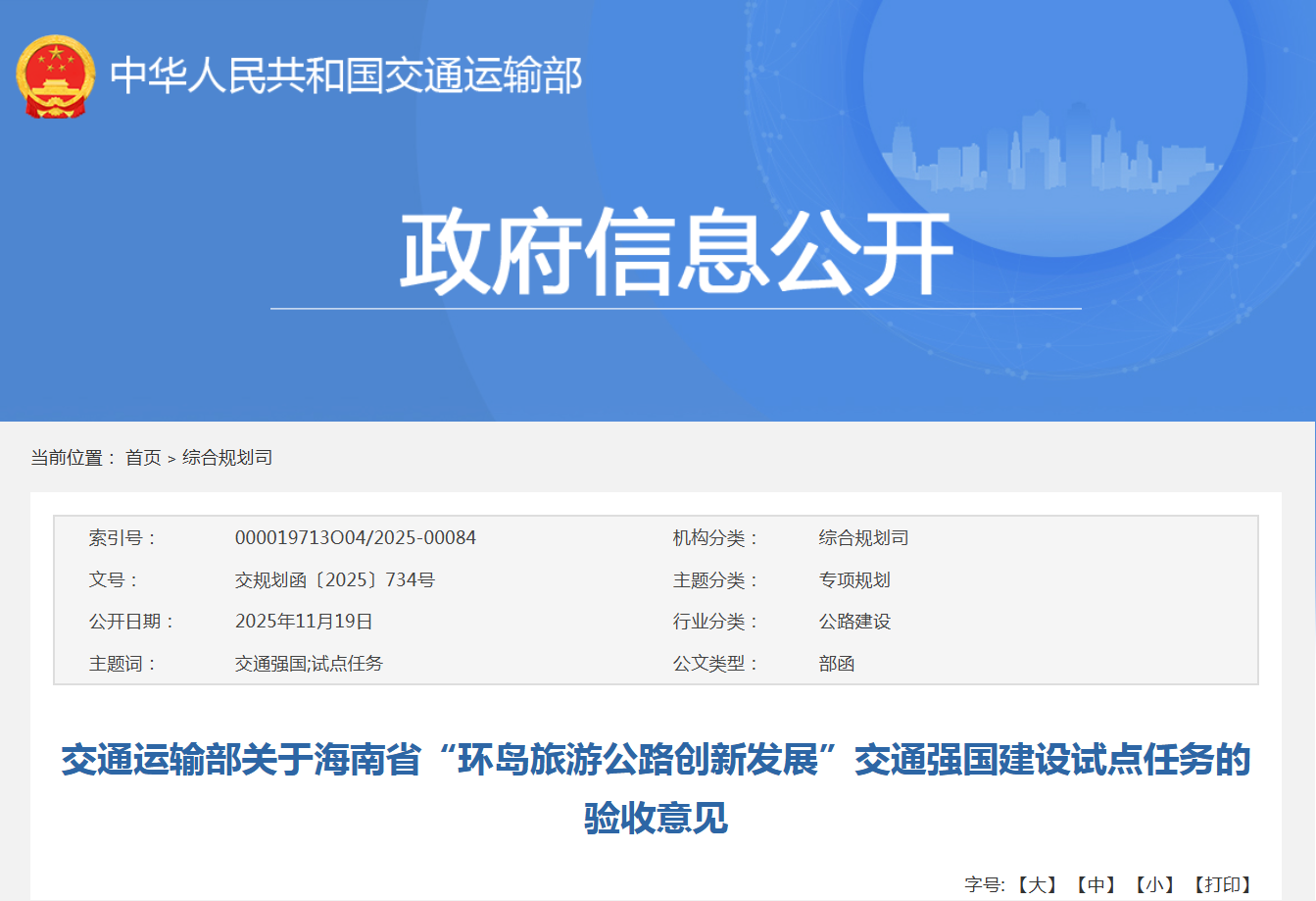Click the keywords 交通强国;试点任务
The image size is (1316, 901).
(x=309, y=664)
